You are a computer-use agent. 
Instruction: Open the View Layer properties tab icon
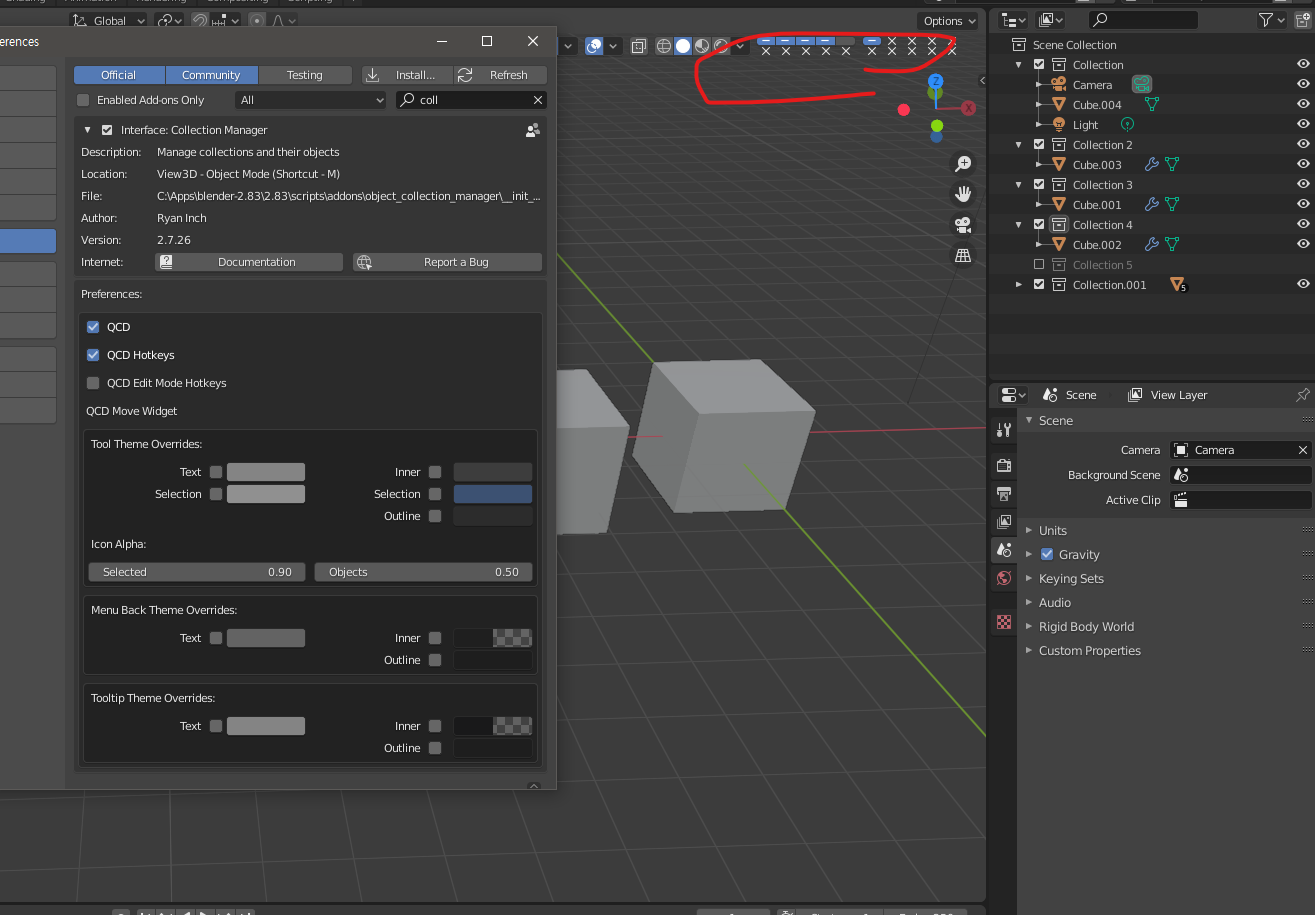(x=1004, y=521)
